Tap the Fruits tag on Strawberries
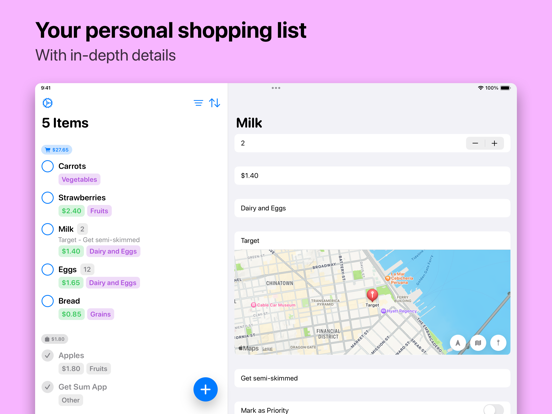This screenshot has height=414, width=552. pos(99,211)
